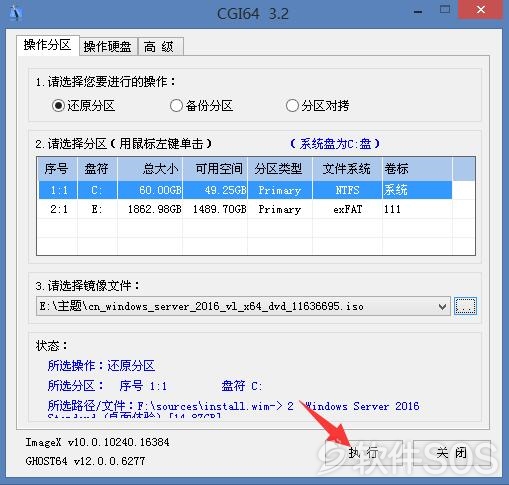Maximize the CGI64 window
509x485 pixels.
(x=445, y=10)
